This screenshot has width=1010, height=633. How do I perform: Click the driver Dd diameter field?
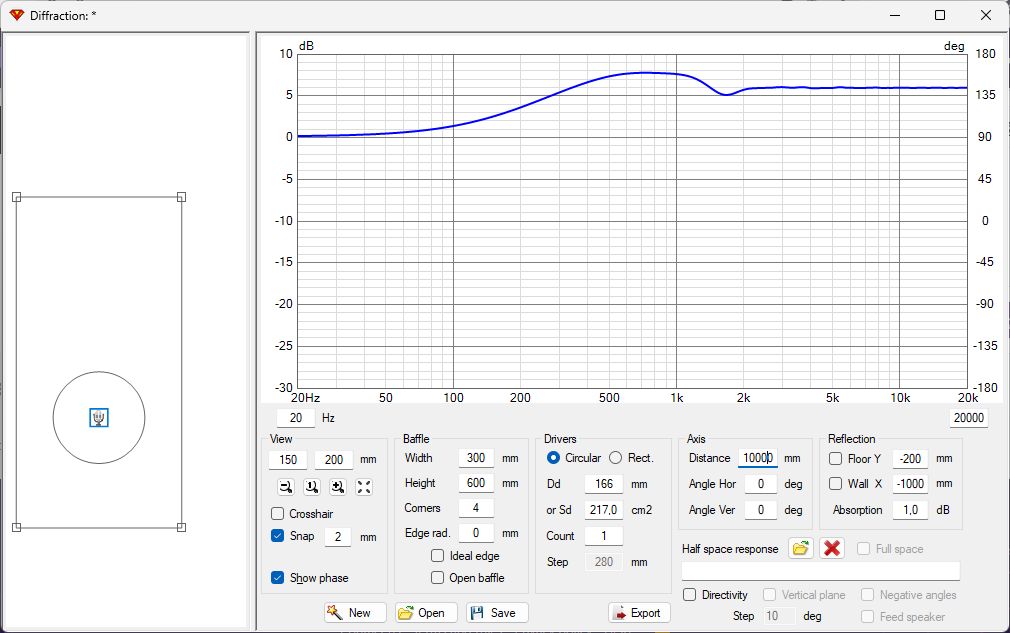tap(604, 484)
